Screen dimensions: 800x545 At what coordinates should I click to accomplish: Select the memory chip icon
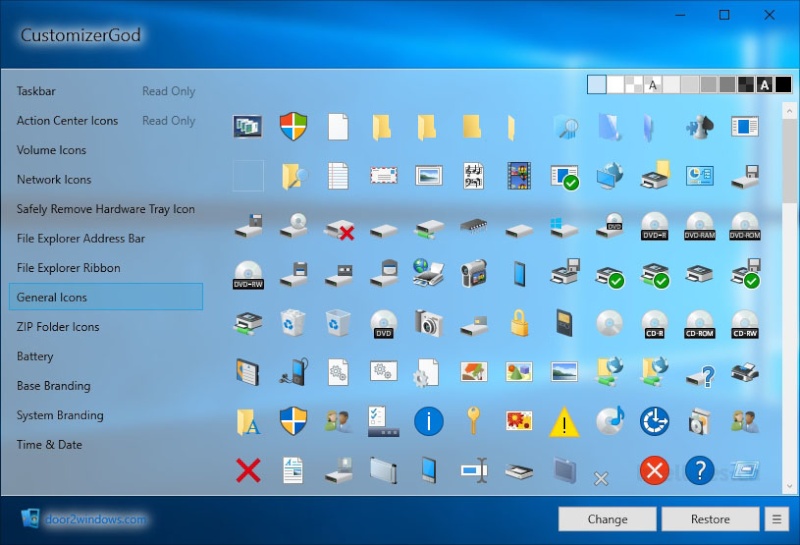click(473, 225)
